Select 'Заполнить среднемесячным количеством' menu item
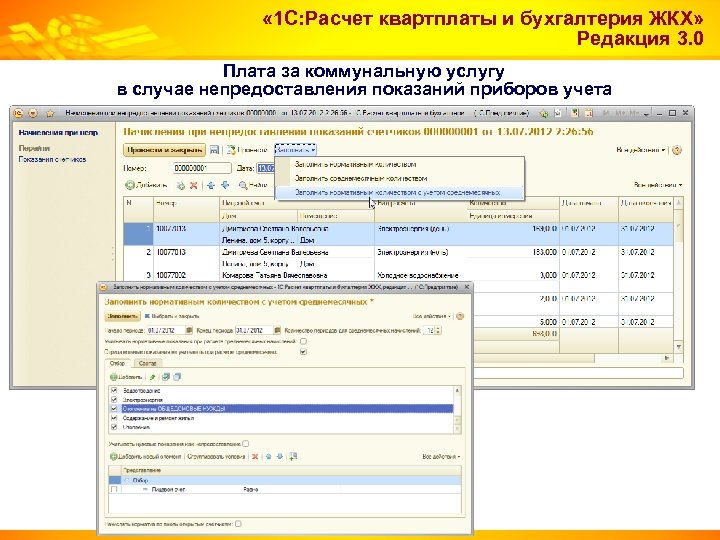This screenshot has width=720, height=540. 361,178
